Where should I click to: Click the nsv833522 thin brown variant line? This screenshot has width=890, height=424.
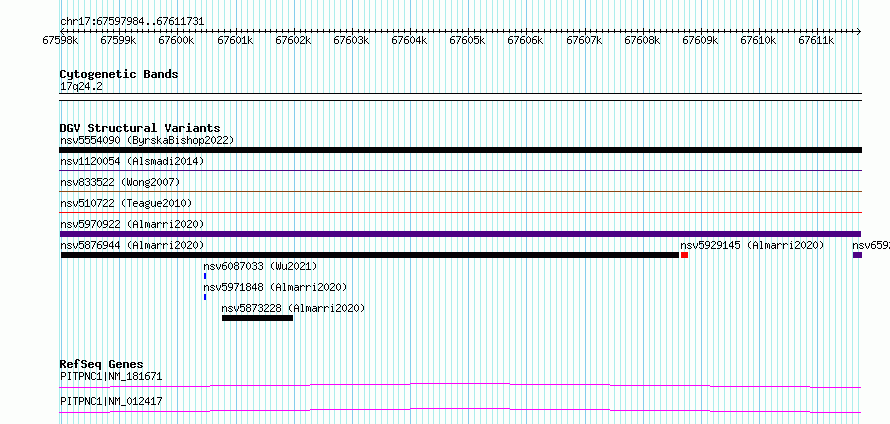click(x=460, y=191)
